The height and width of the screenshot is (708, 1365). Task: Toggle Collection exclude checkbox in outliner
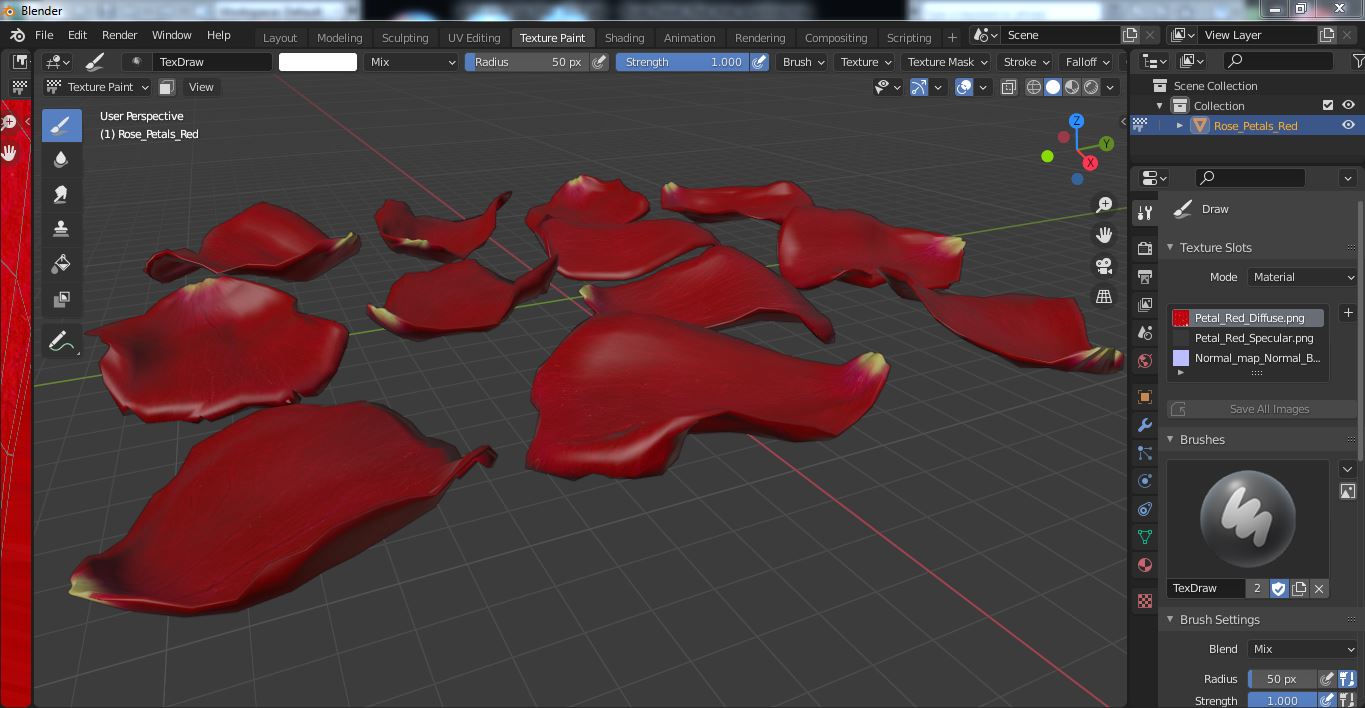point(1328,105)
